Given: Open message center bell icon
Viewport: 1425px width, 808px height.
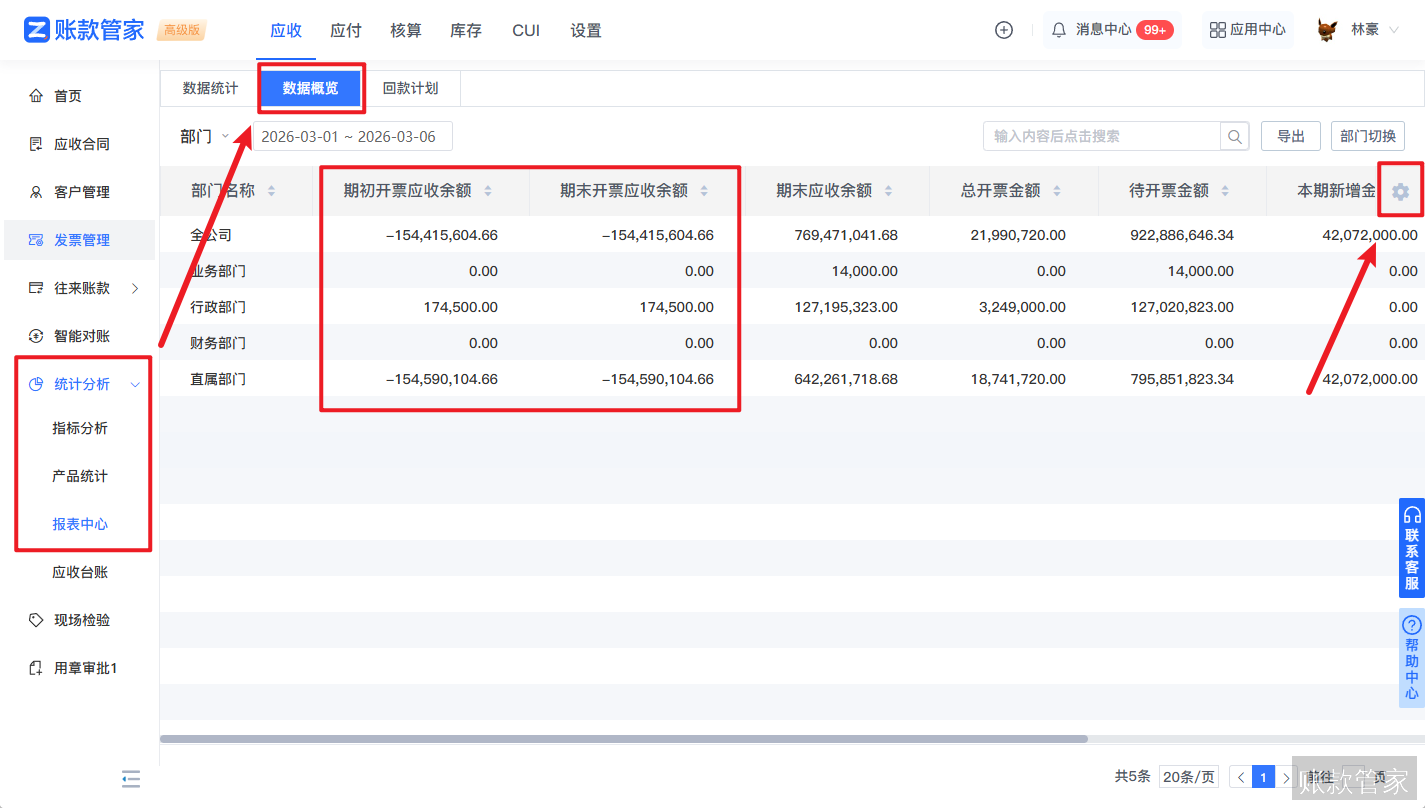Looking at the screenshot, I should pos(1059,30).
